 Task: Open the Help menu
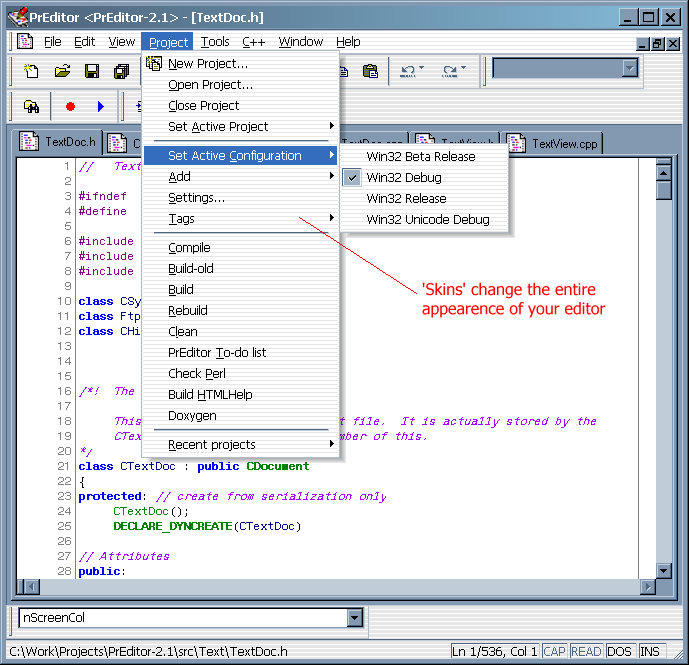[348, 42]
